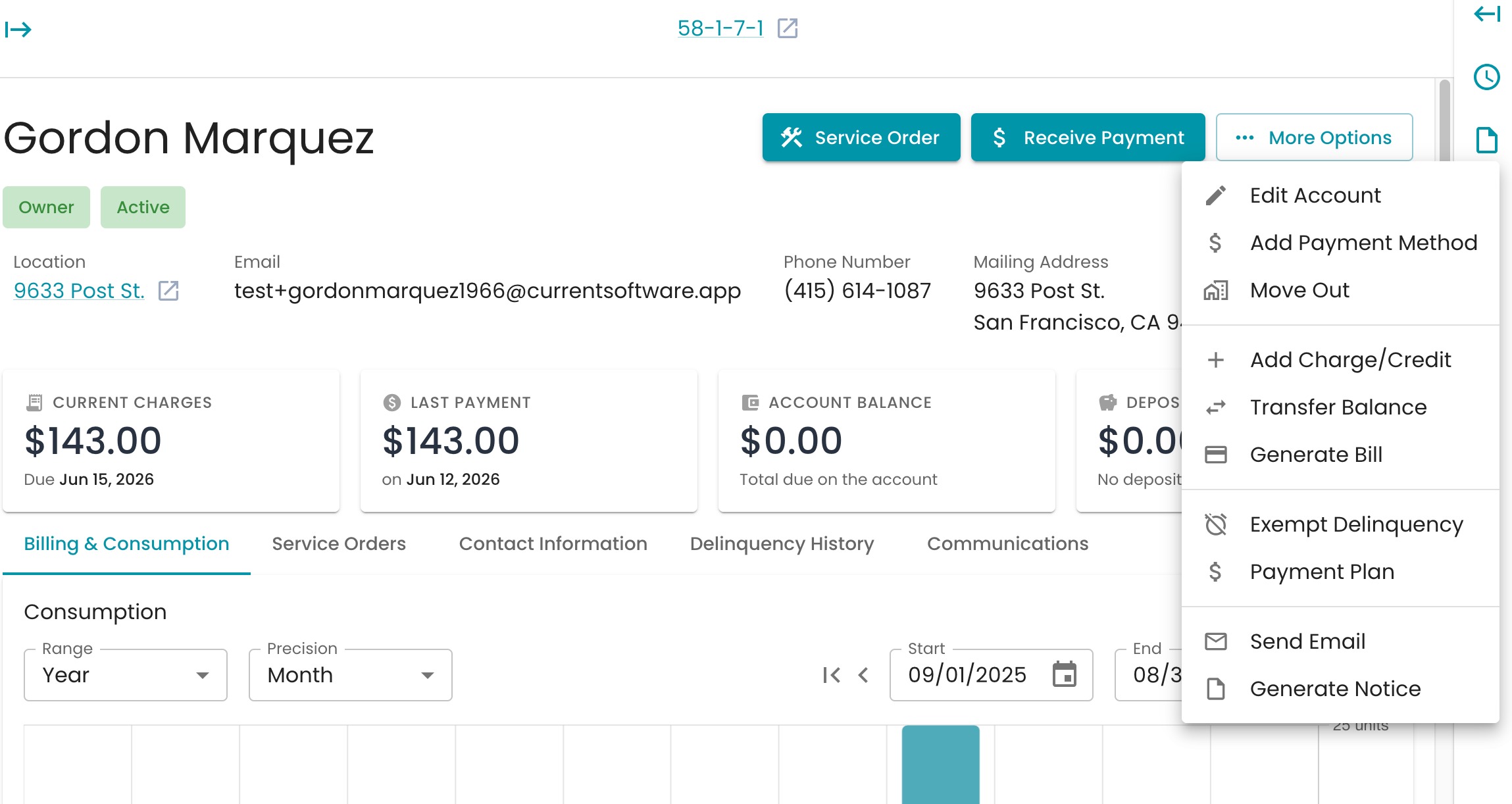1512x804 pixels.
Task: Open the Delinquency History tab
Action: click(x=782, y=543)
